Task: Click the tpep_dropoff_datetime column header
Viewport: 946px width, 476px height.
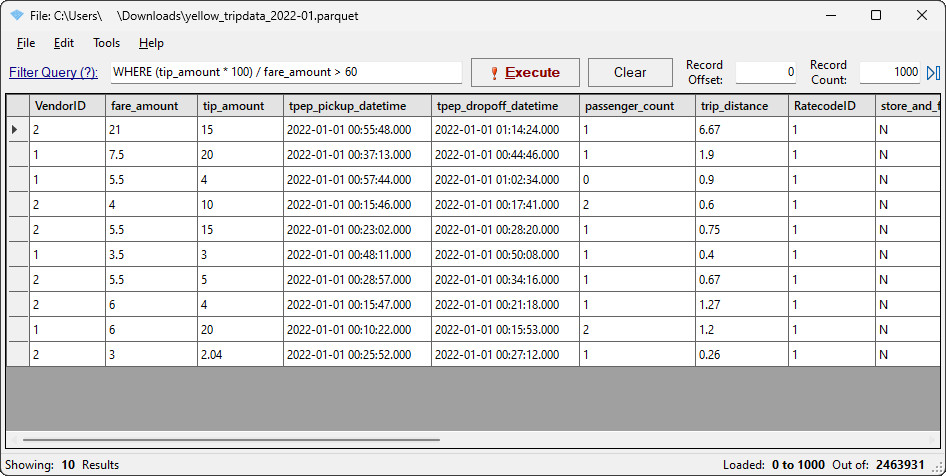Action: pos(505,106)
